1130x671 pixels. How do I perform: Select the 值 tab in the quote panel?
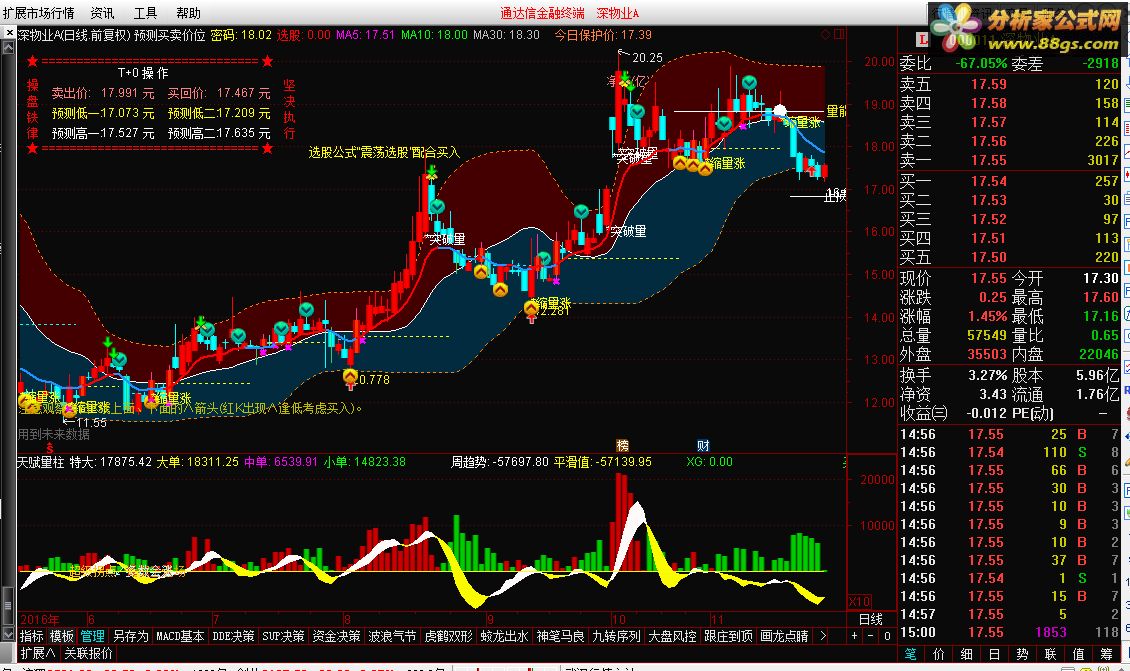click(x=1079, y=654)
